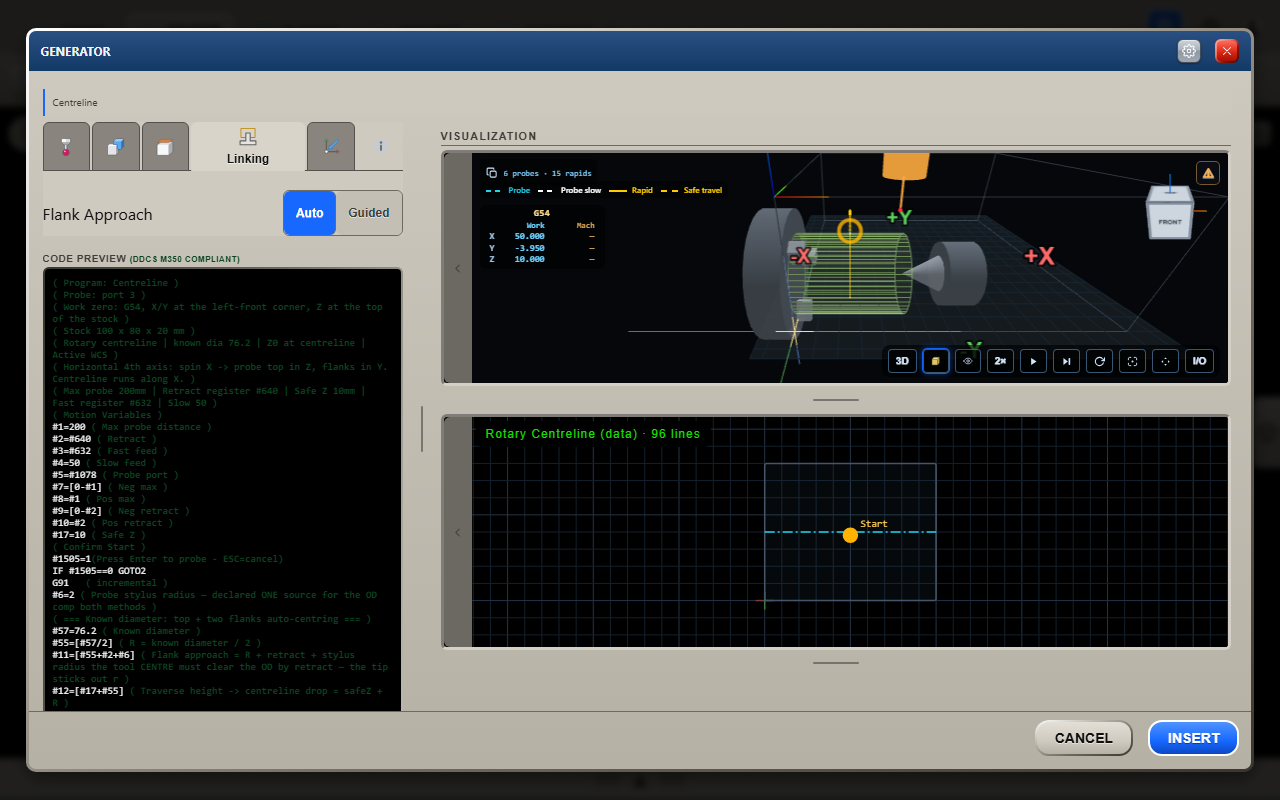Image resolution: width=1280 pixels, height=800 pixels.
Task: Click the G91 incremental code line
Action: point(110,583)
